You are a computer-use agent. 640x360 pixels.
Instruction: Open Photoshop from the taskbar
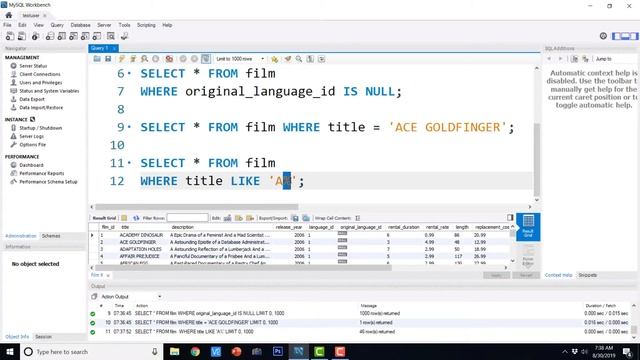tap(278, 351)
